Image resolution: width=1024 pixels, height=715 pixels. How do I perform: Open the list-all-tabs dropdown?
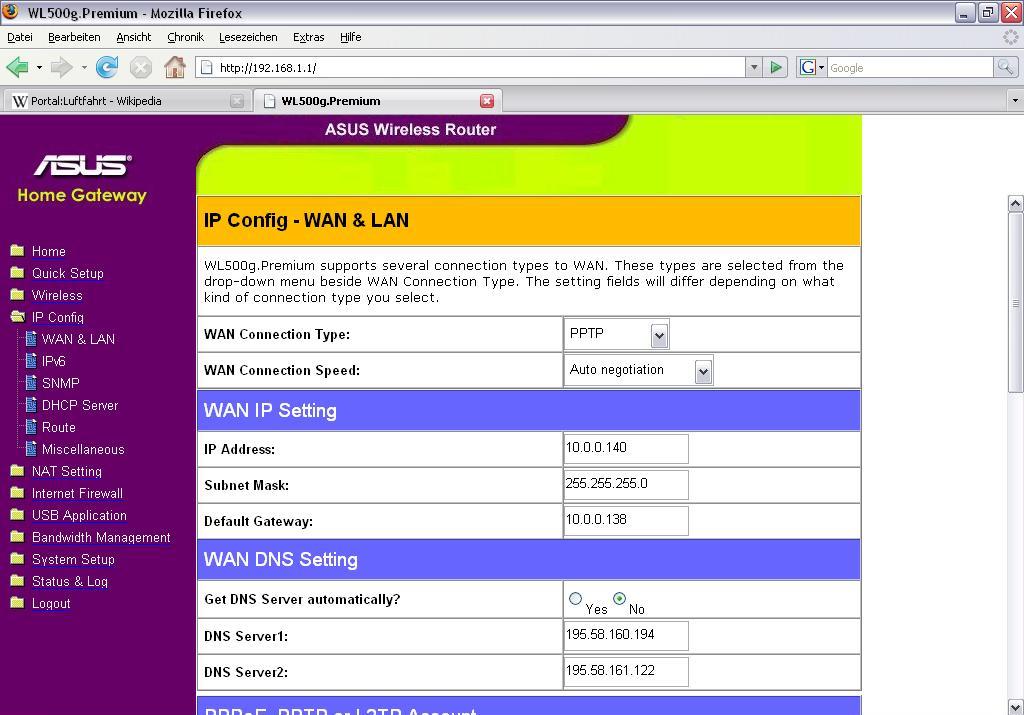(1015, 101)
